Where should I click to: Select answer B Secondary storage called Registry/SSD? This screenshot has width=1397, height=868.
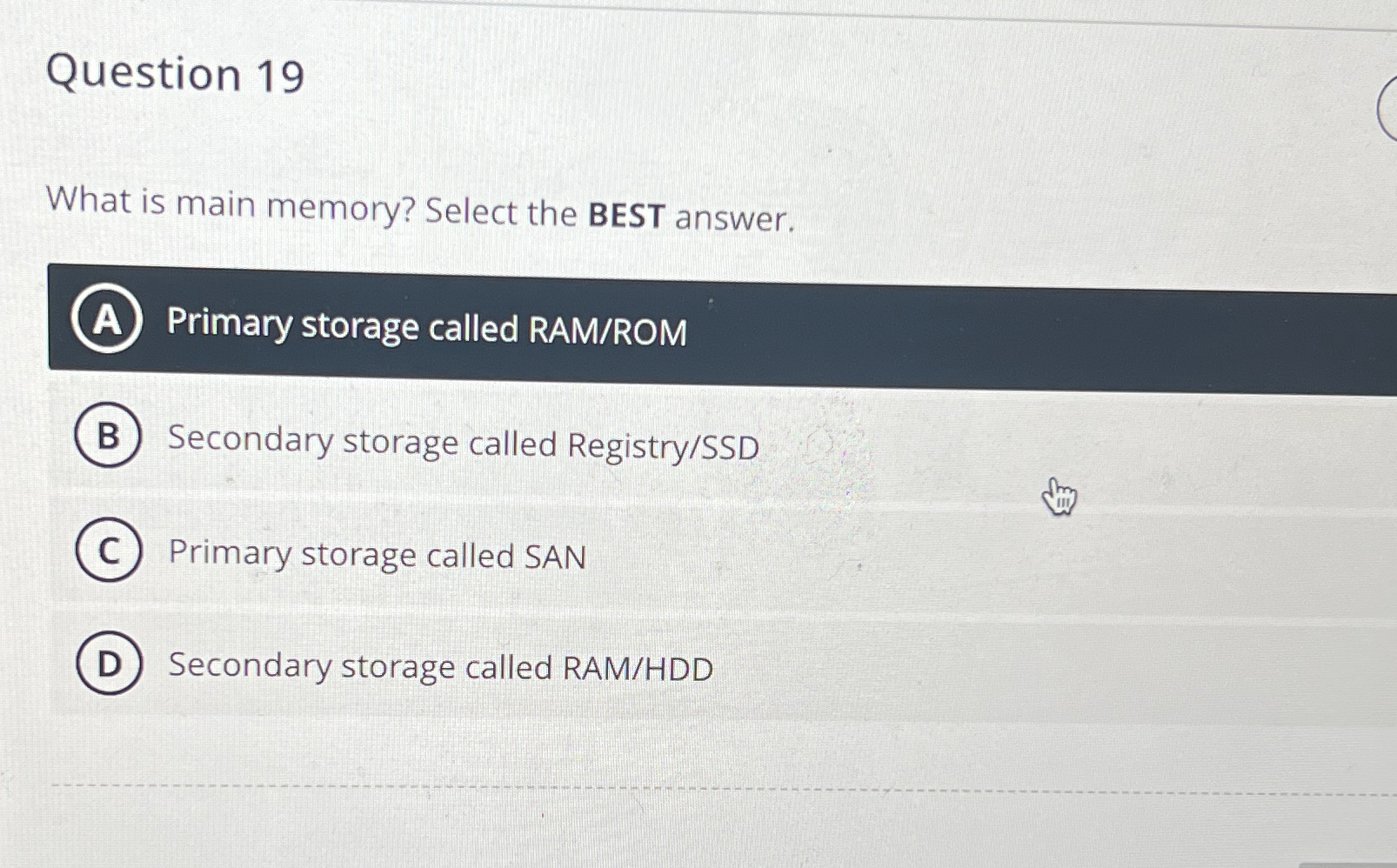(x=461, y=444)
